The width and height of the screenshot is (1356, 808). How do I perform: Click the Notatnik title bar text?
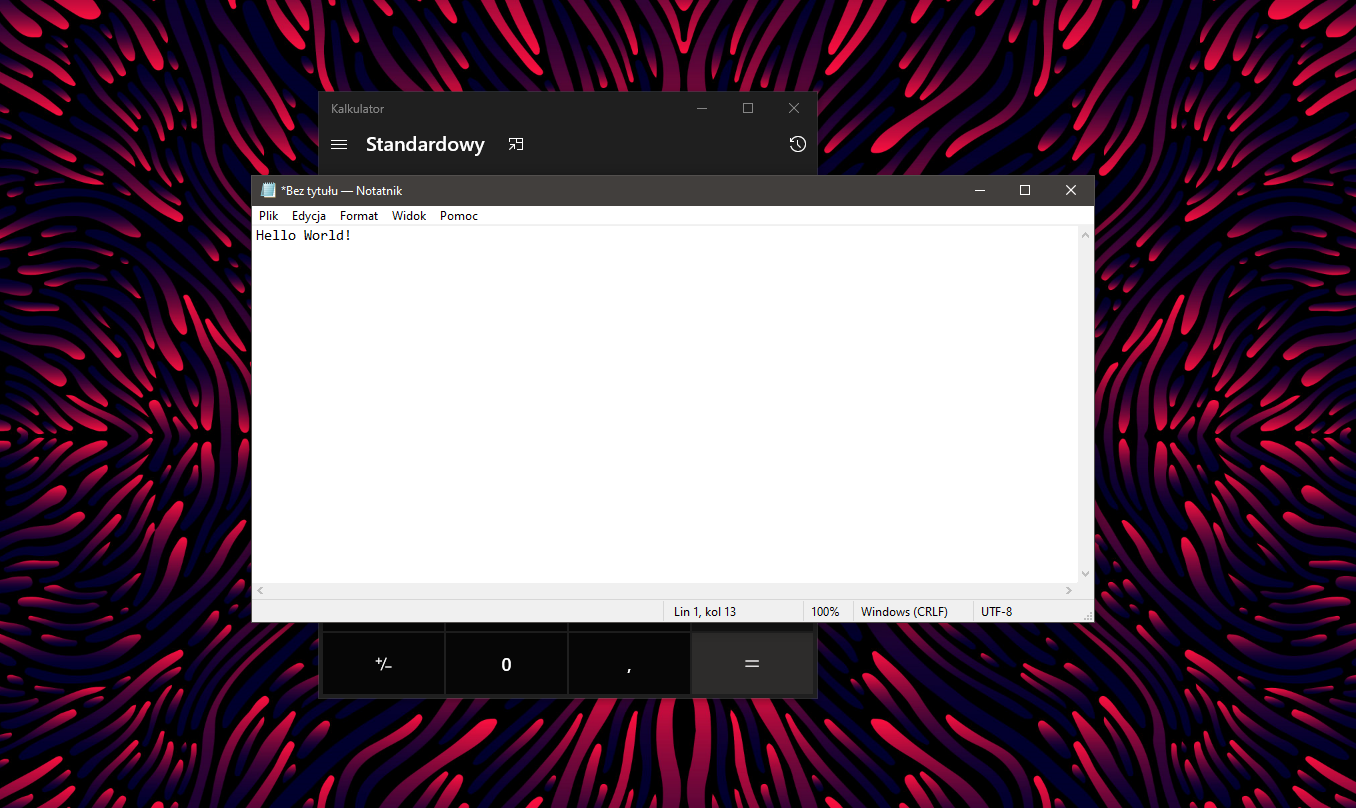point(341,190)
